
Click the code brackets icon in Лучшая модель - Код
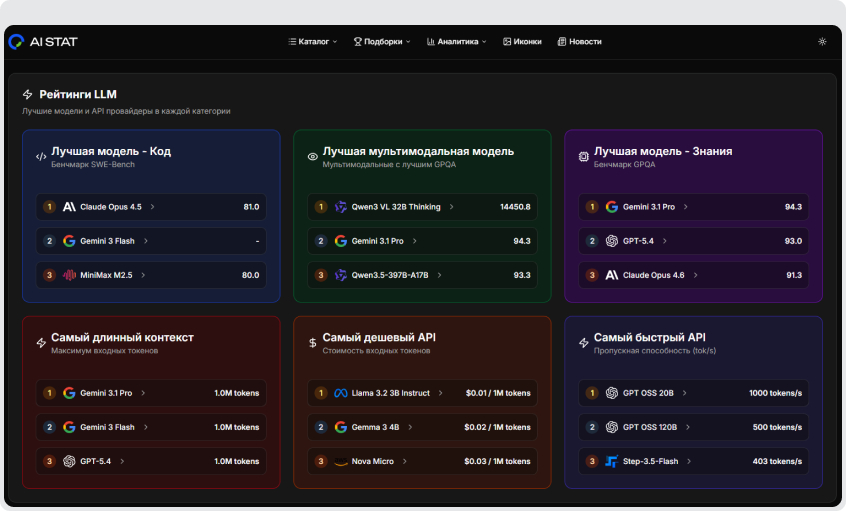[x=41, y=156]
